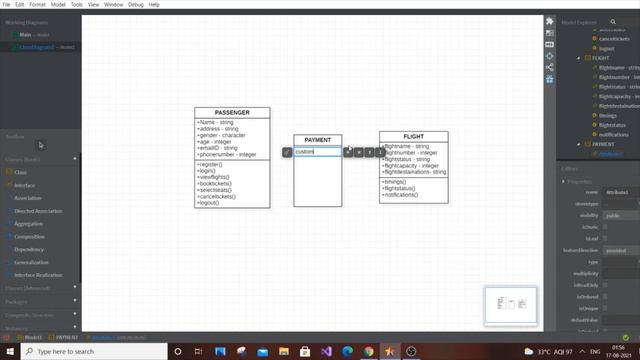Toggle the isLeaf checkbox
The height and width of the screenshot is (360, 640).
pos(605,238)
